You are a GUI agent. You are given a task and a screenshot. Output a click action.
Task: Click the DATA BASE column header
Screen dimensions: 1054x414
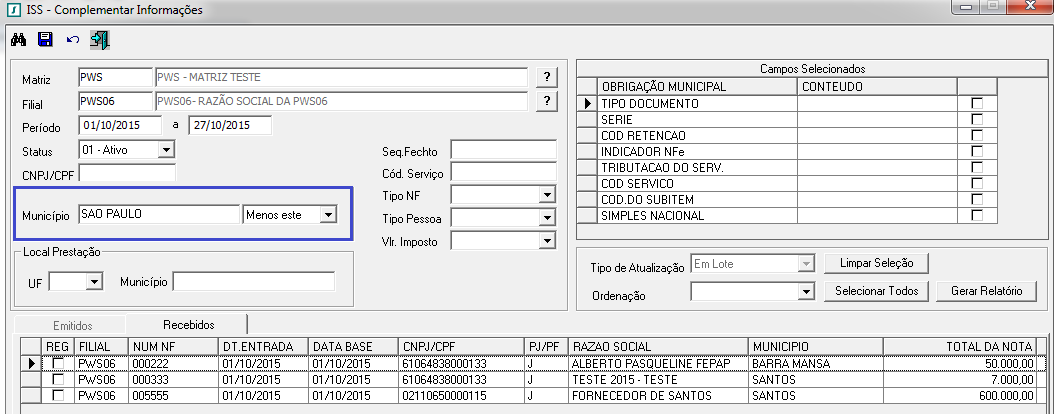click(353, 346)
